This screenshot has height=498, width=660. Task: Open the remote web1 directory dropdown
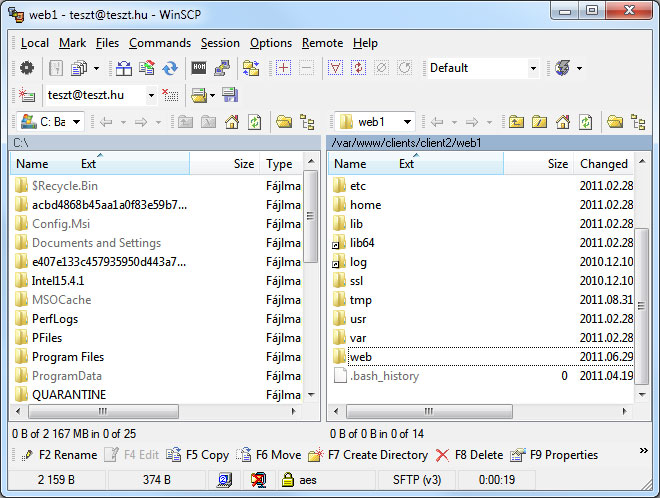407,123
